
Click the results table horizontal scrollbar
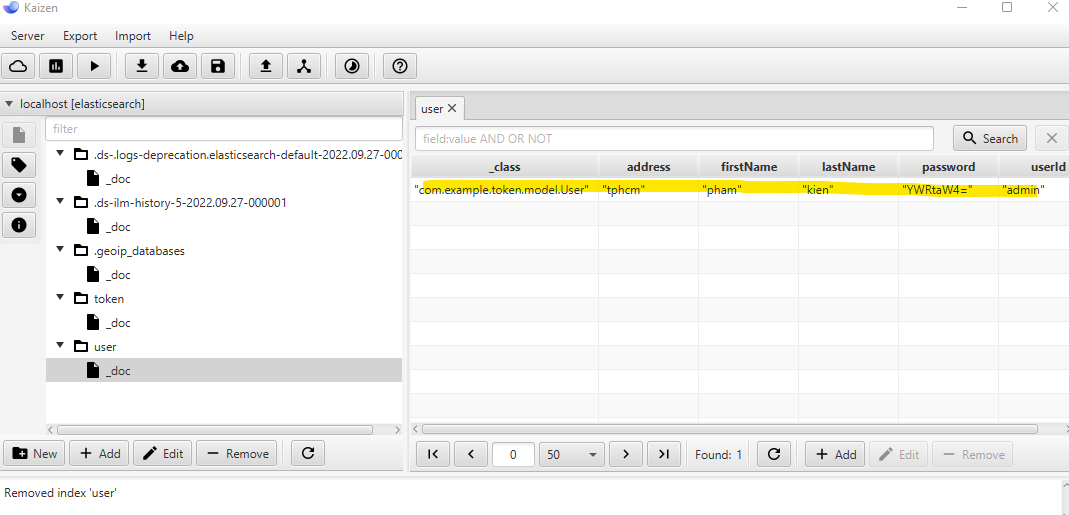pyautogui.click(x=729, y=429)
